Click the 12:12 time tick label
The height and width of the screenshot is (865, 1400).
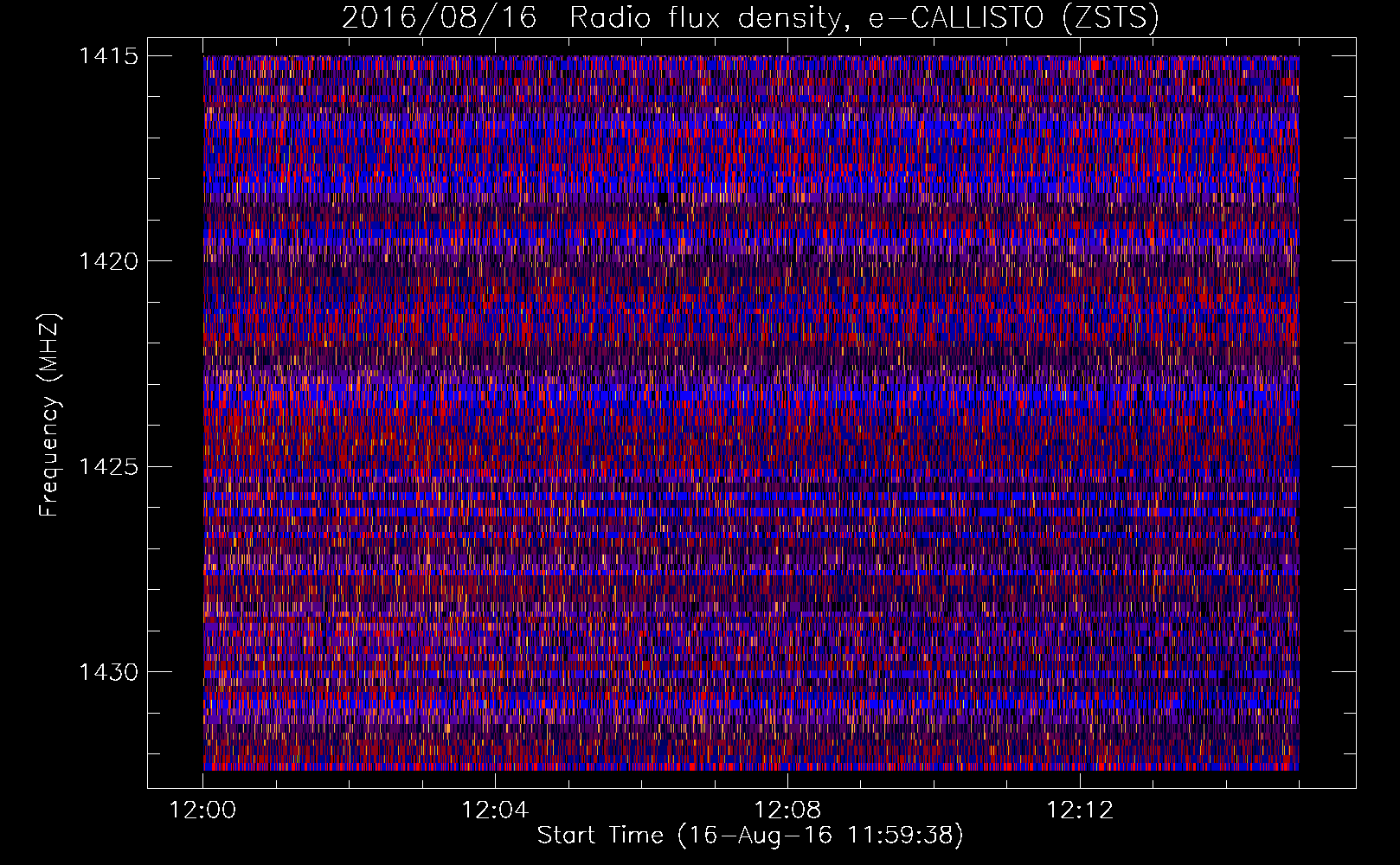coord(1080,811)
